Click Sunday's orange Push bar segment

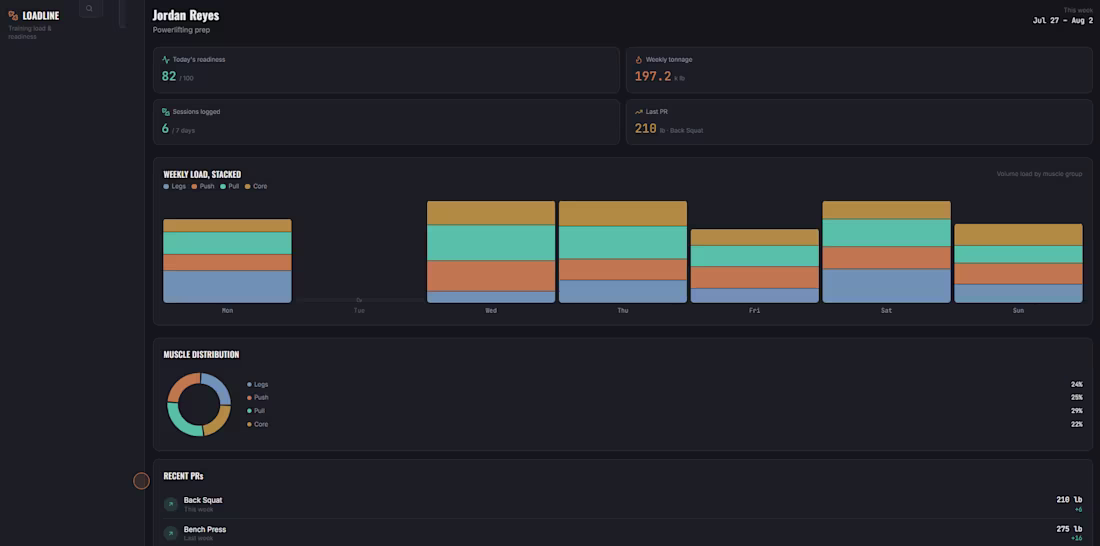click(x=1019, y=274)
